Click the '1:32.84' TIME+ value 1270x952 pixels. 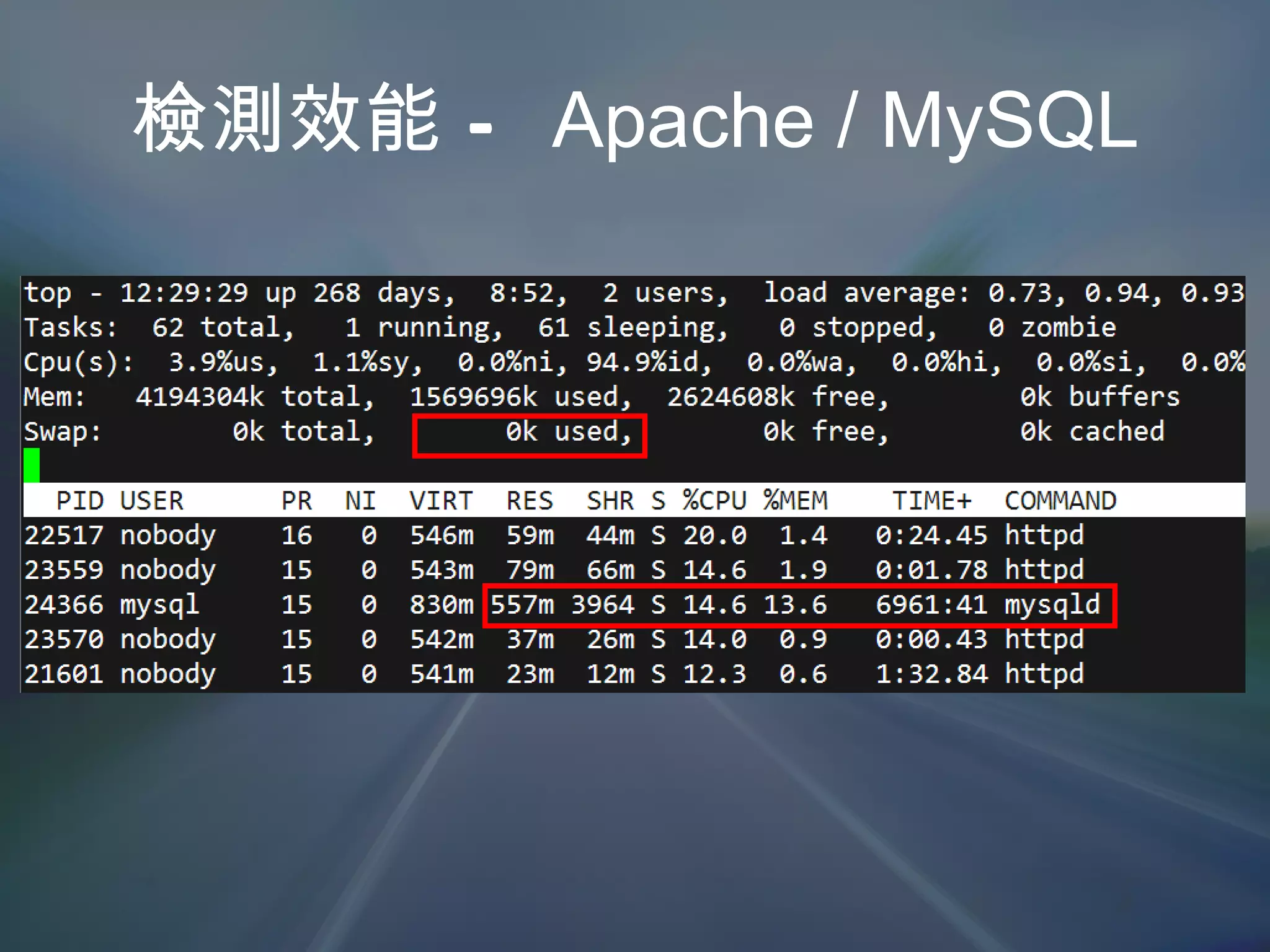(x=932, y=674)
